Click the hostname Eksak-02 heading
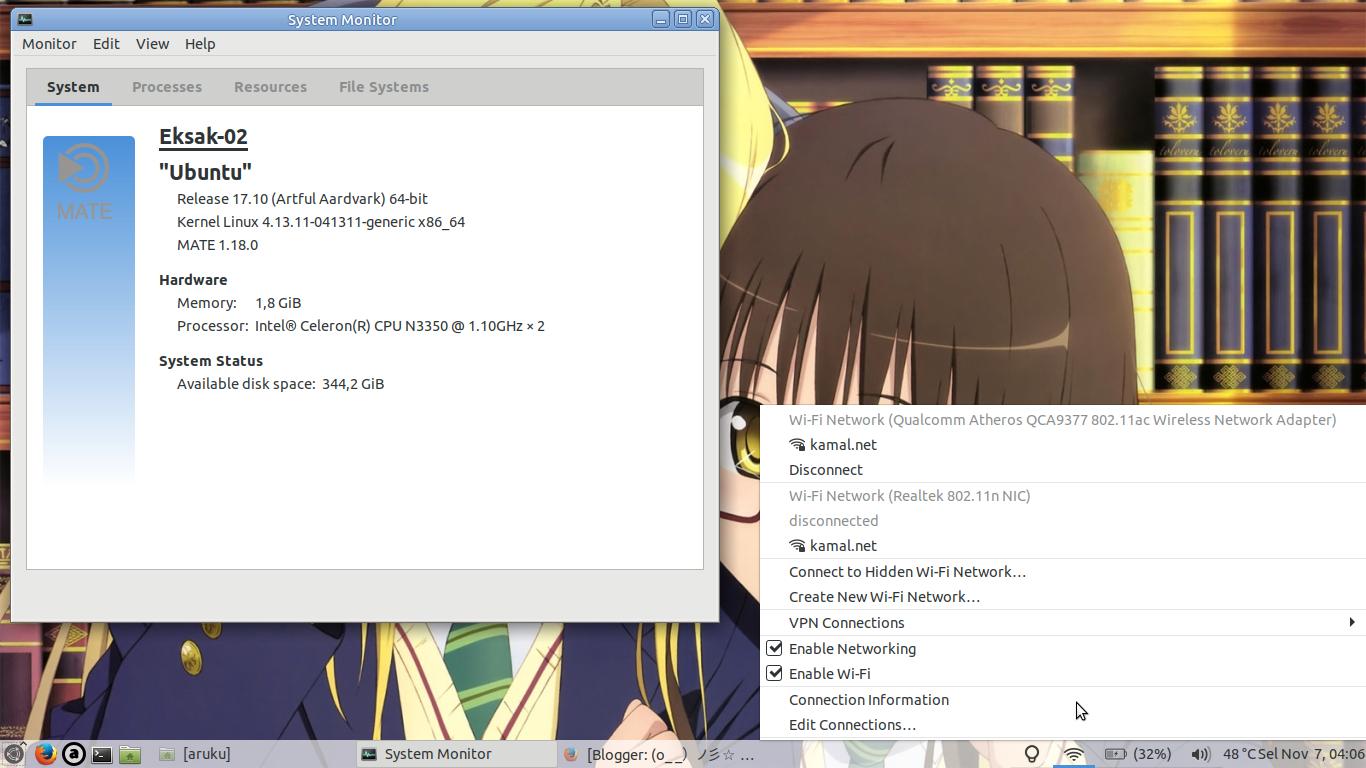The width and height of the screenshot is (1366, 768). tap(203, 137)
